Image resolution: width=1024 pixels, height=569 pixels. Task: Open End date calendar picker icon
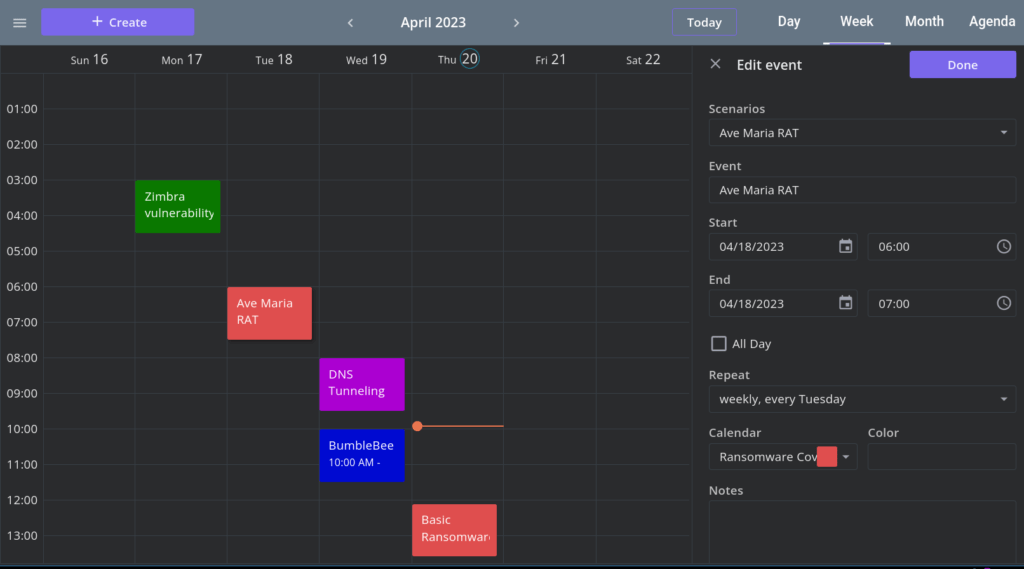[845, 303]
